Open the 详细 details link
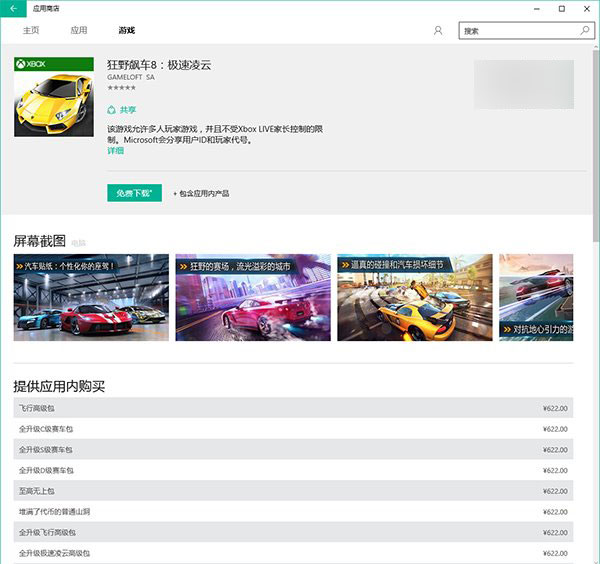 click(x=115, y=151)
